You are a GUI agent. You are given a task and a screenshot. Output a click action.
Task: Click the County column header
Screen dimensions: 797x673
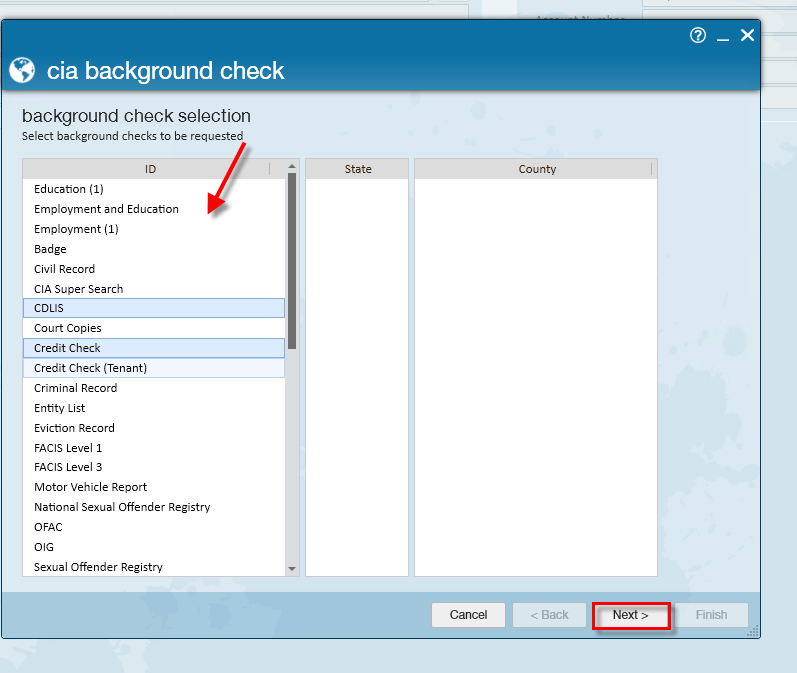point(534,169)
